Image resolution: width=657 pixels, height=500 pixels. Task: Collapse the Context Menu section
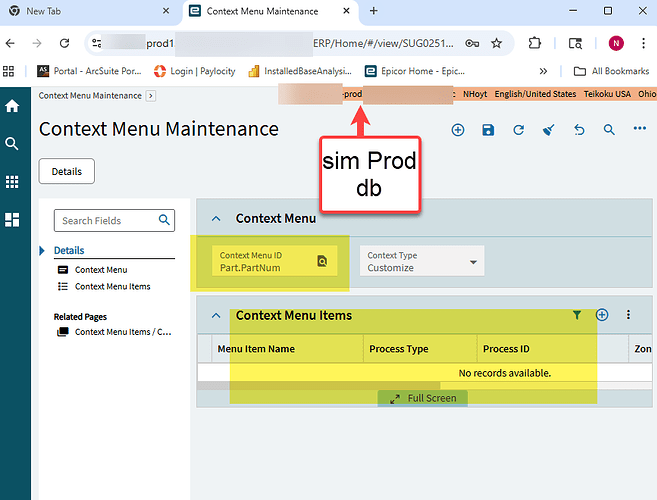point(216,218)
